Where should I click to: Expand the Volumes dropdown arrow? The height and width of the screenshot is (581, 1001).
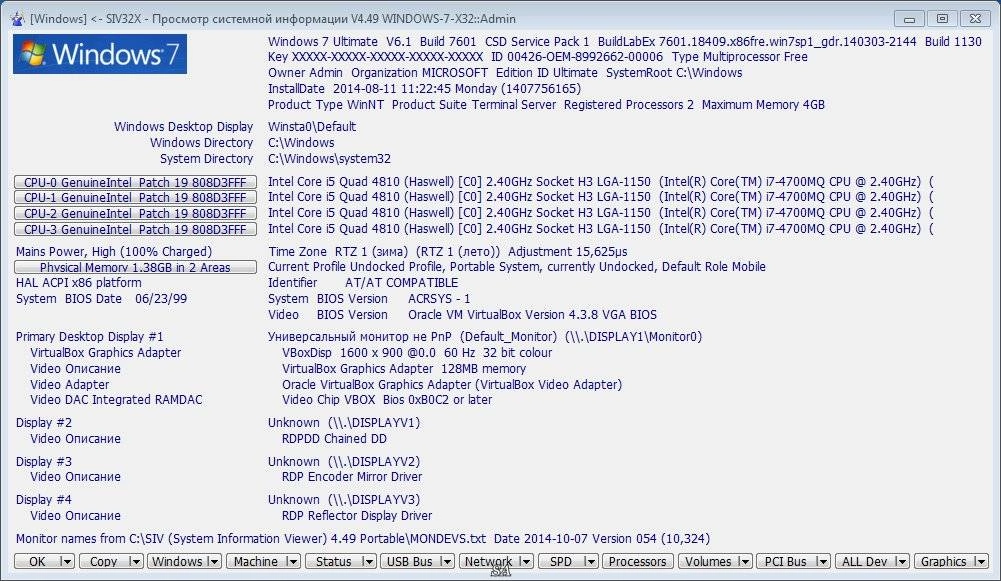(745, 561)
